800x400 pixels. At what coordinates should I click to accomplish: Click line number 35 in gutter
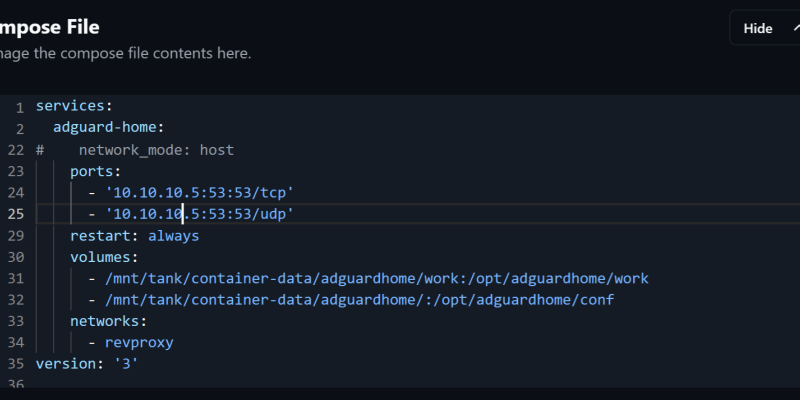tap(15, 364)
